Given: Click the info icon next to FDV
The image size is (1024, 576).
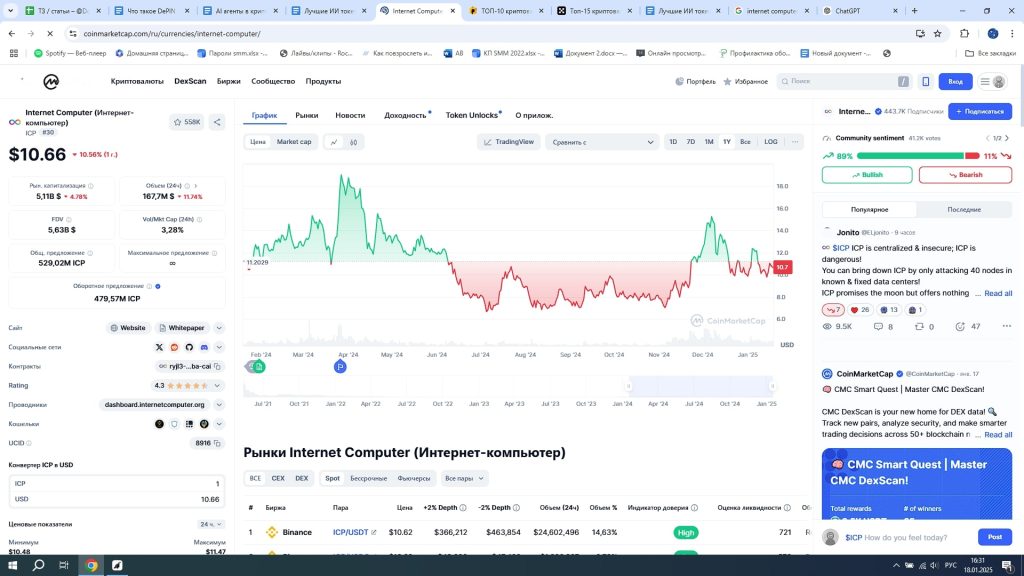Looking at the screenshot, I should [69, 219].
